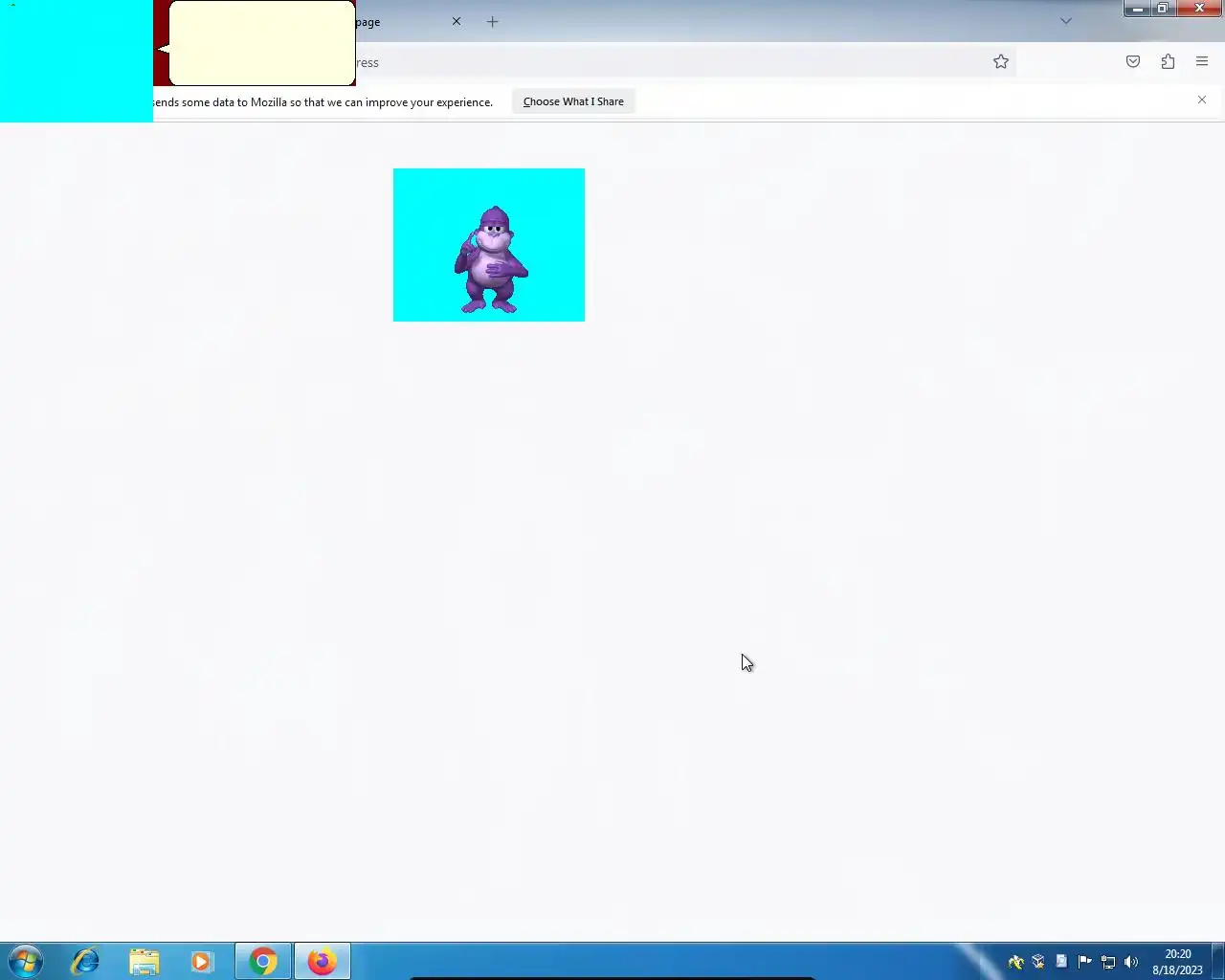Image resolution: width=1225 pixels, height=980 pixels.
Task: Open the Firefox hamburger application menu
Action: click(1202, 62)
